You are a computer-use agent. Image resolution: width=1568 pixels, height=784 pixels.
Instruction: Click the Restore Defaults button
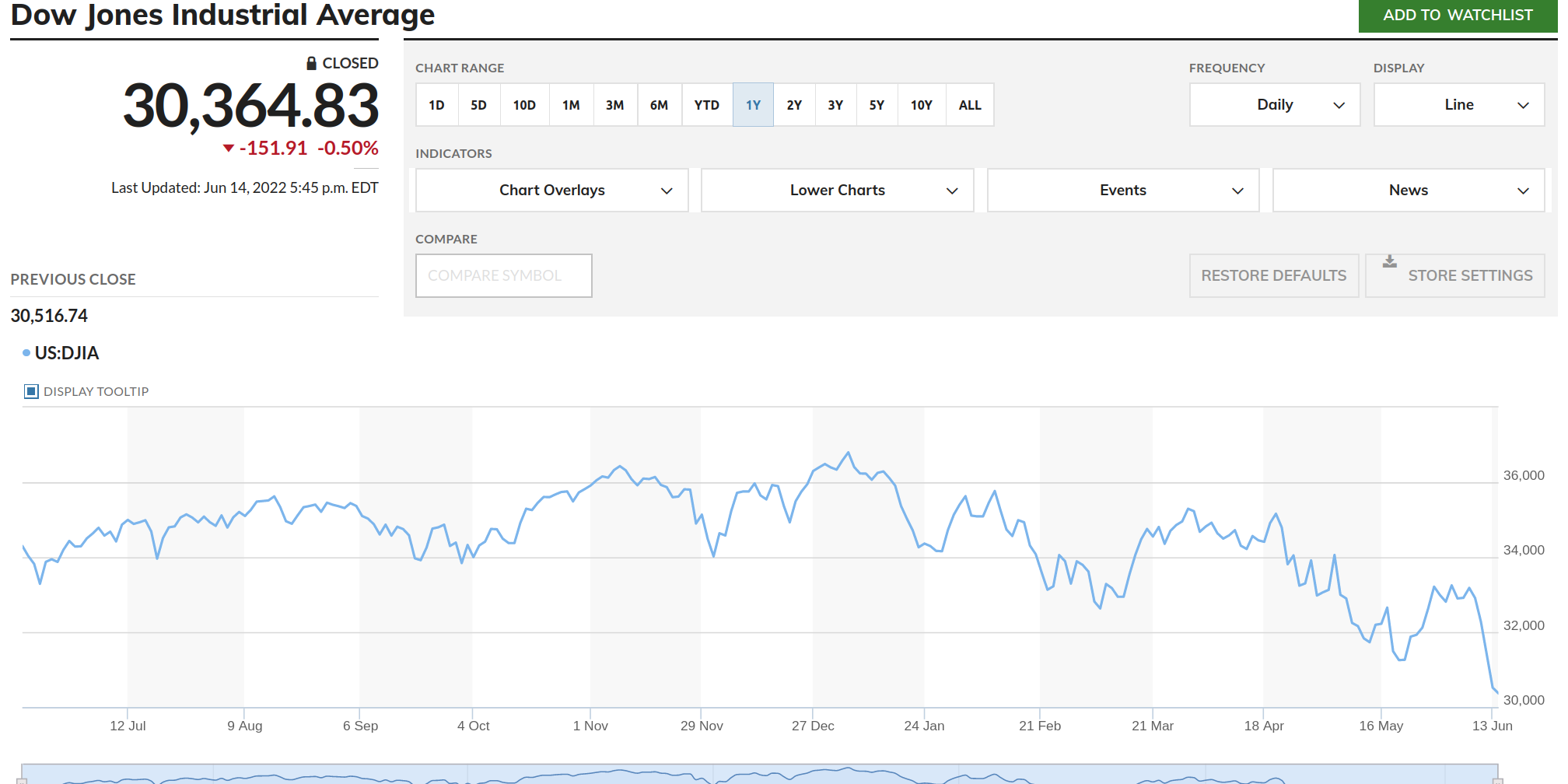tap(1274, 275)
